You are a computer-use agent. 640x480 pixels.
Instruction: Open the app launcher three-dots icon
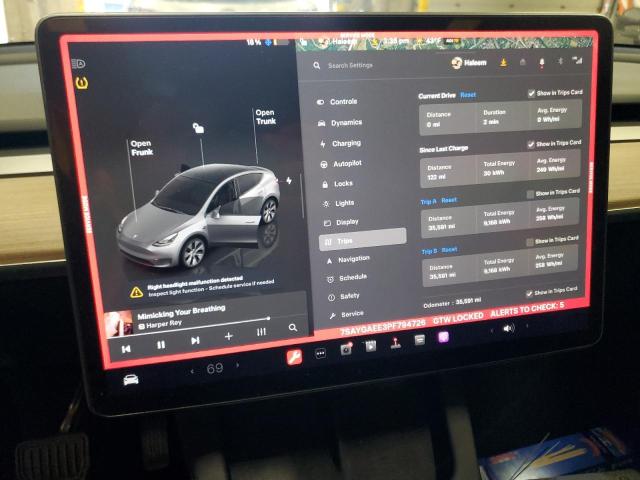(321, 353)
